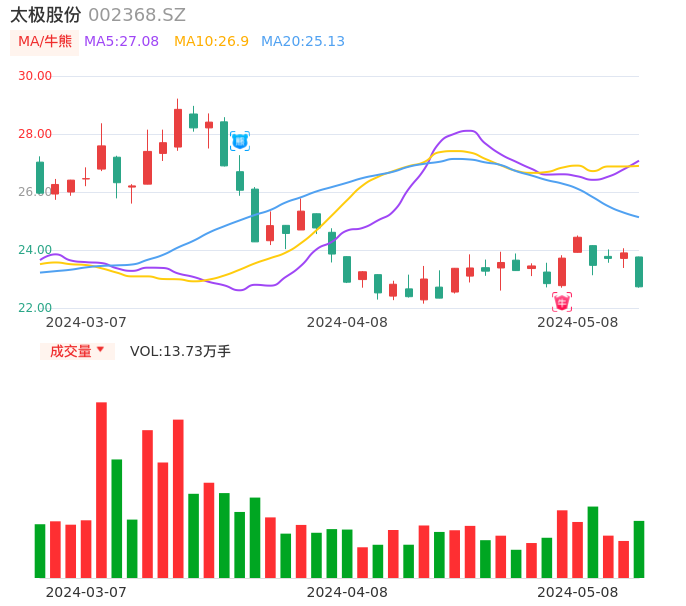This screenshot has width=686, height=606.
Task: Click the pink bull marker below the candles
Action: coord(562,301)
